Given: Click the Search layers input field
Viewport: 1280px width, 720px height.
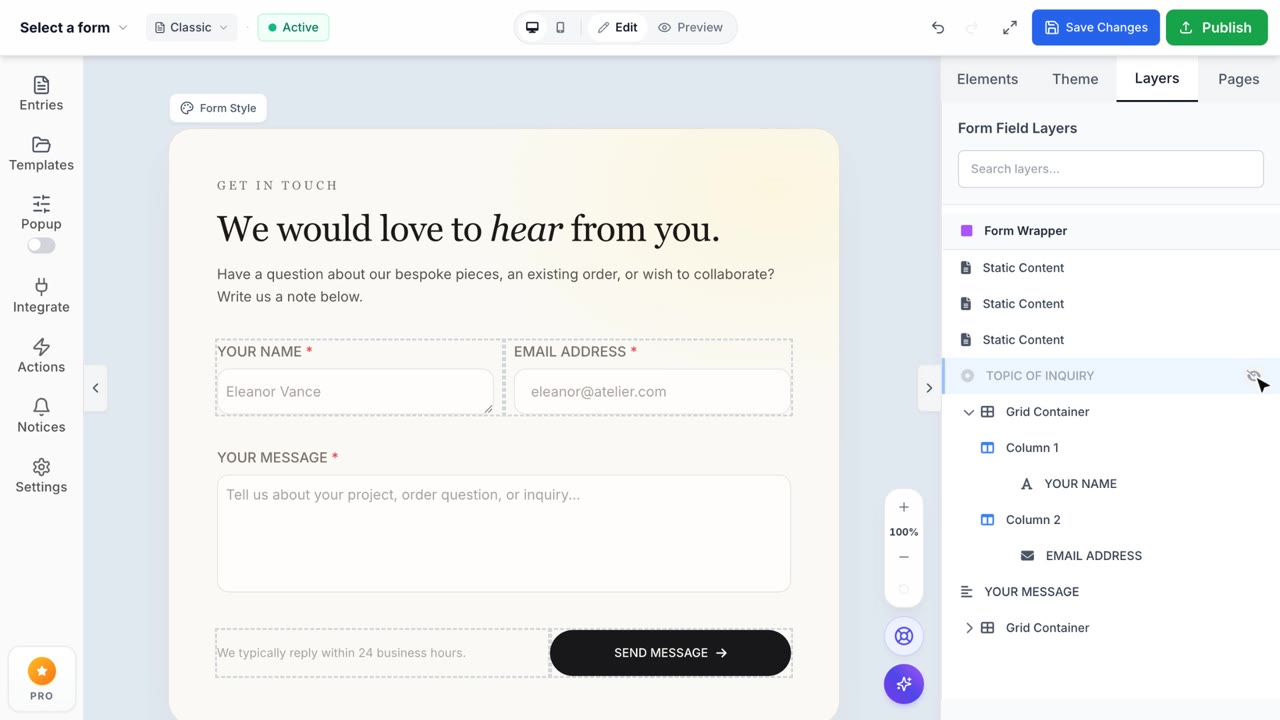Looking at the screenshot, I should (1110, 169).
